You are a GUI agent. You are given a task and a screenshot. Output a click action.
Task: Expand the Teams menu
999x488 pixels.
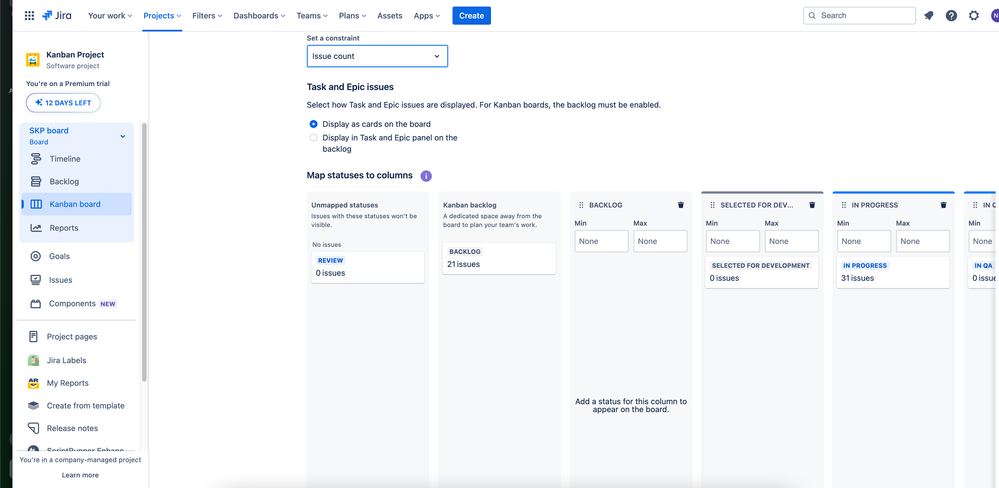click(x=312, y=16)
